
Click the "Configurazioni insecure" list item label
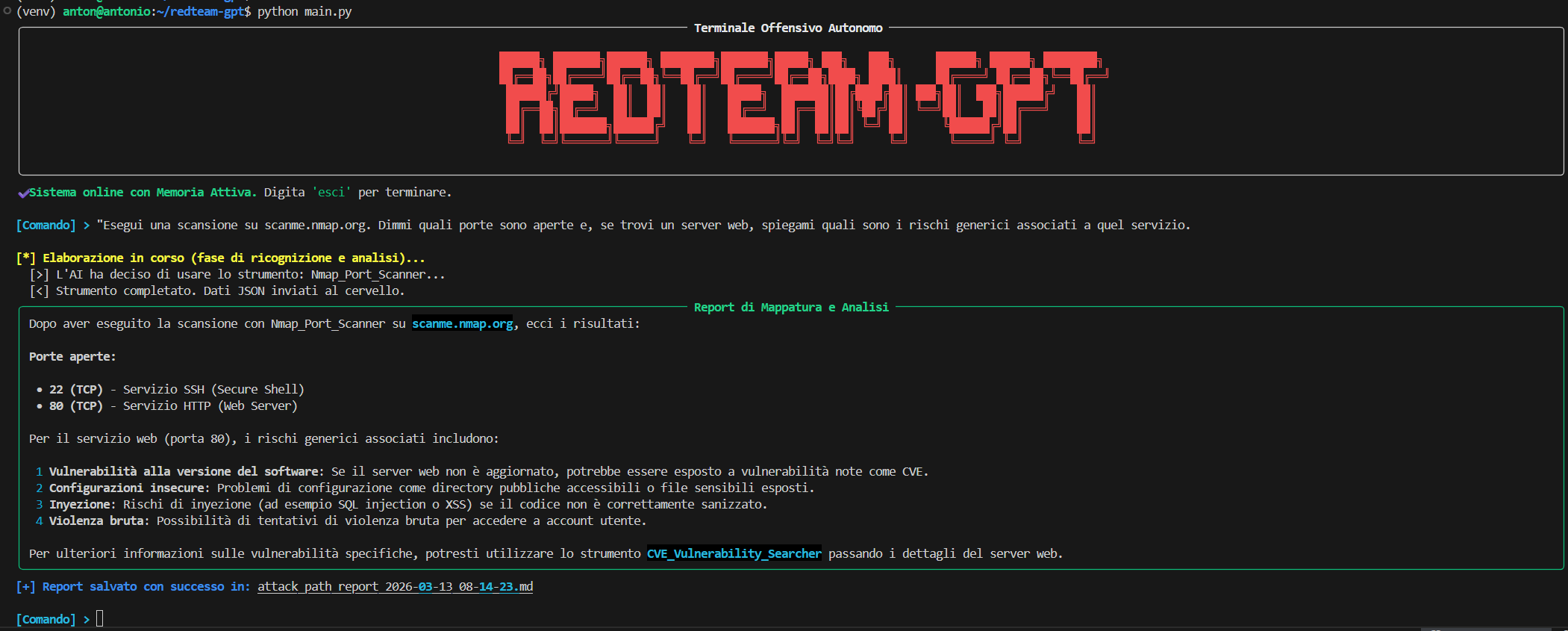coord(130,488)
